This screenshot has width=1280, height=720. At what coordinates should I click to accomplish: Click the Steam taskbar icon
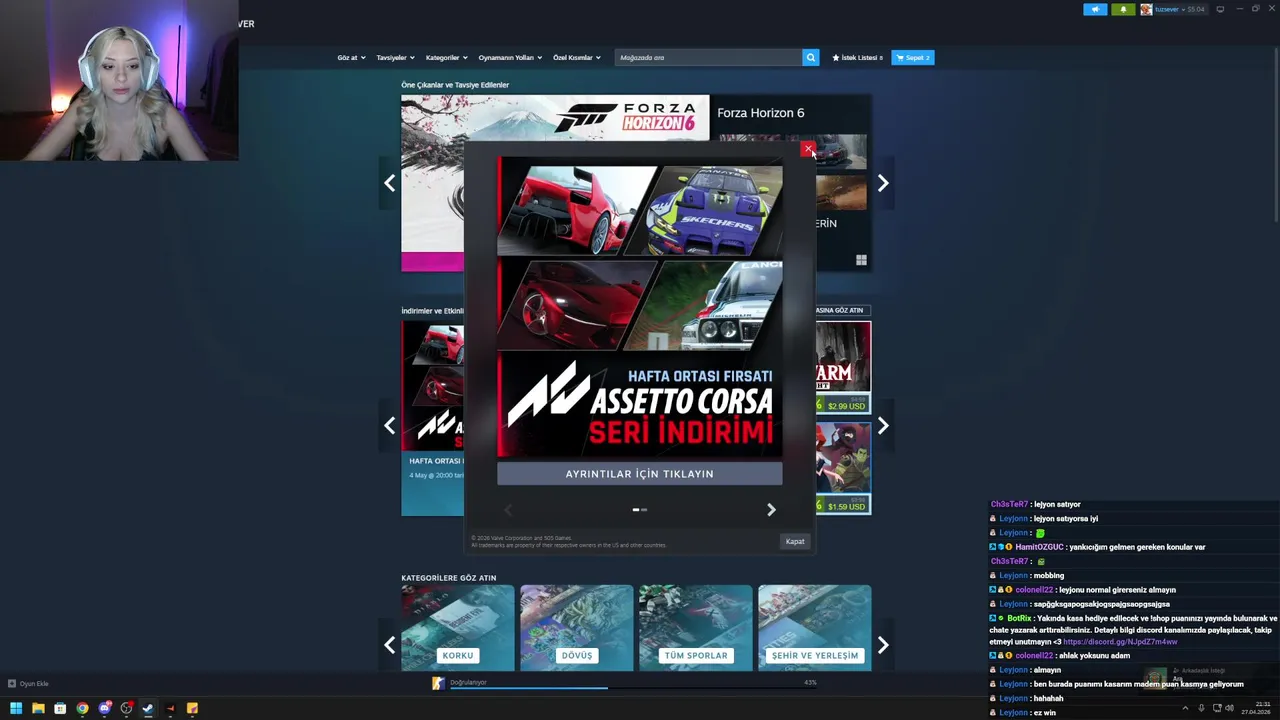(148, 708)
